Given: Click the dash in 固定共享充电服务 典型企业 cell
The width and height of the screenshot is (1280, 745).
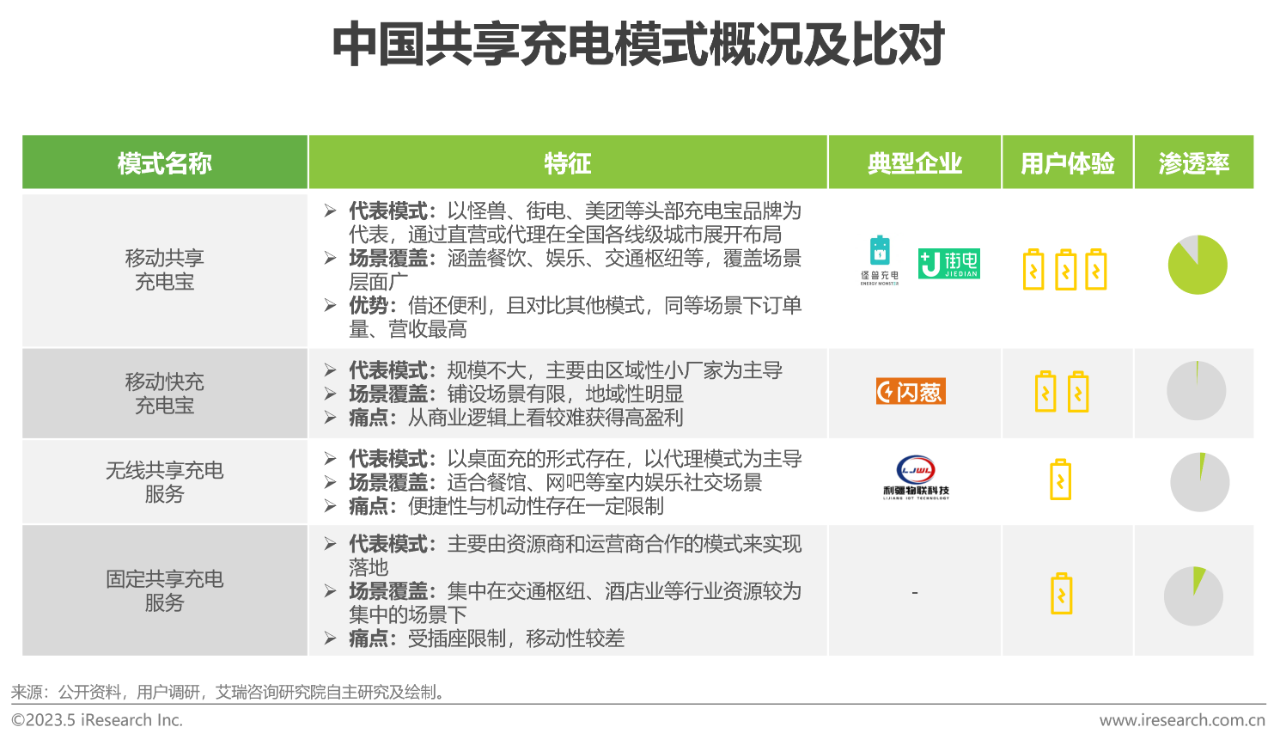Looking at the screenshot, I should 914,592.
